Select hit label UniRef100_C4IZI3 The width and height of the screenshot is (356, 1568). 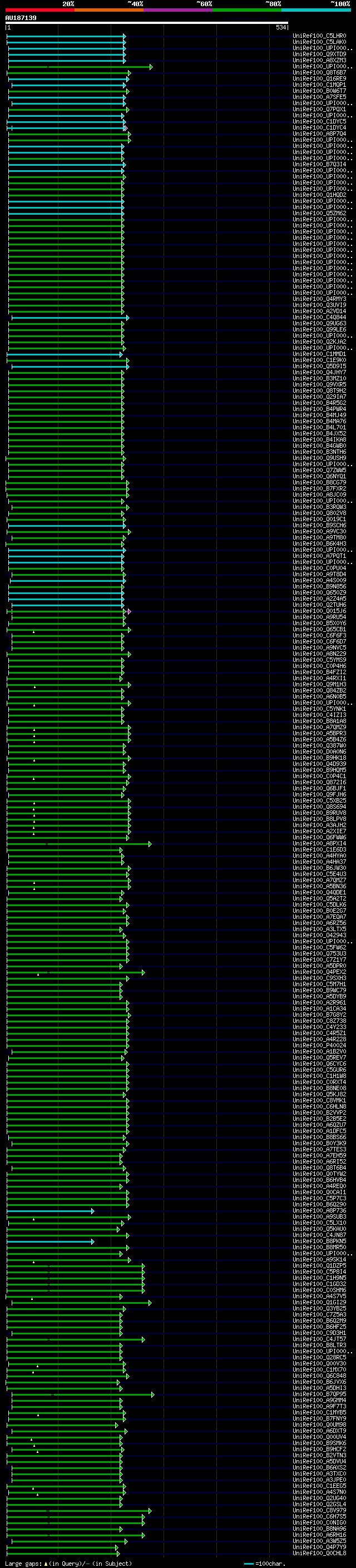click(x=319, y=715)
